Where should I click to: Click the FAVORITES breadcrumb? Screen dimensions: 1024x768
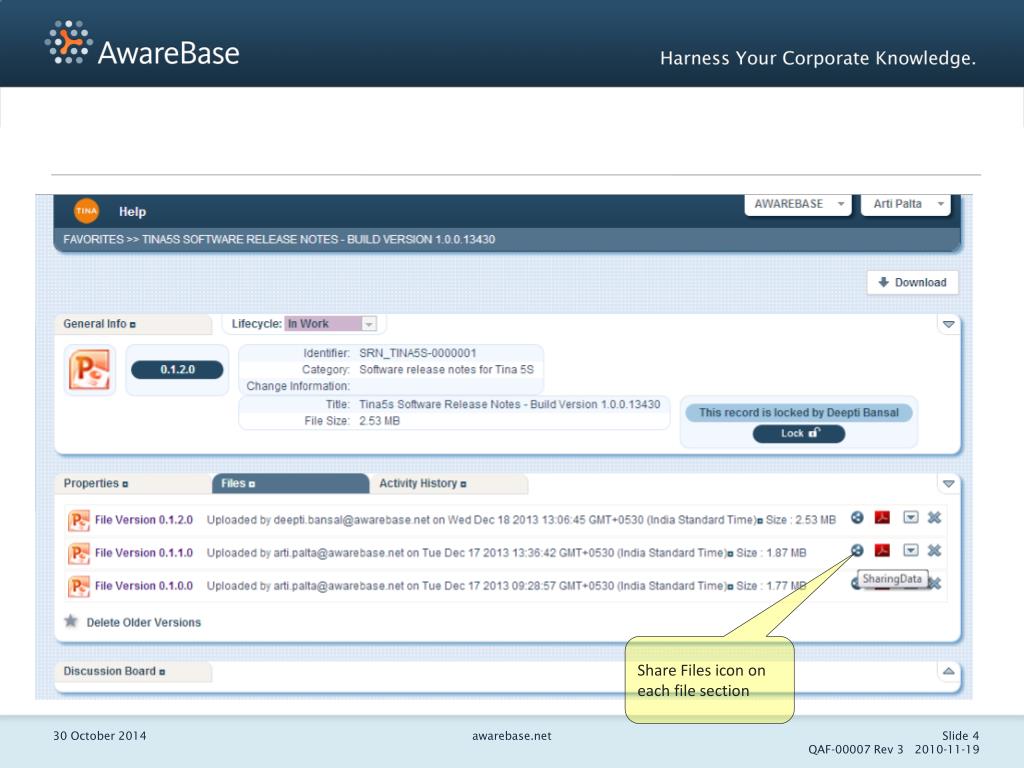93,240
